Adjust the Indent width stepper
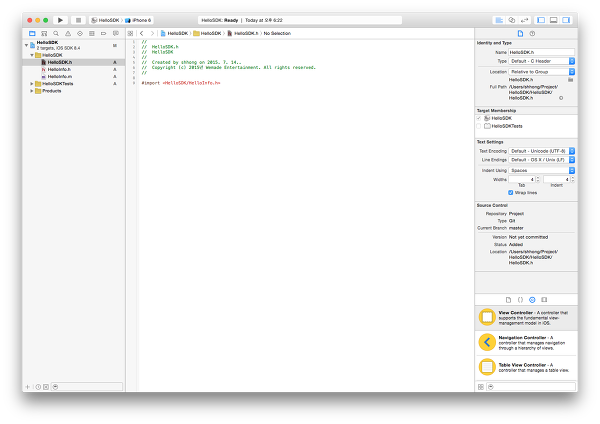This screenshot has height=424, width=600. (572, 179)
